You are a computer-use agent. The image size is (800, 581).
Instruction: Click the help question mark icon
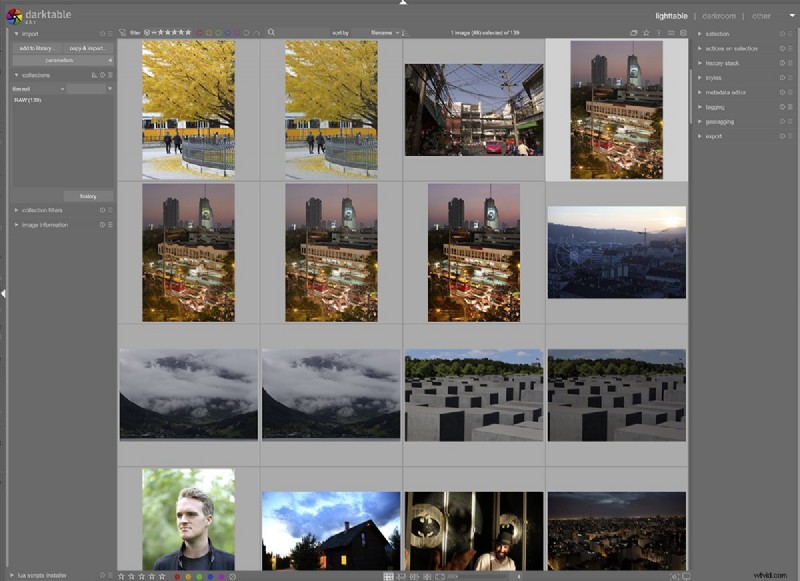659,32
